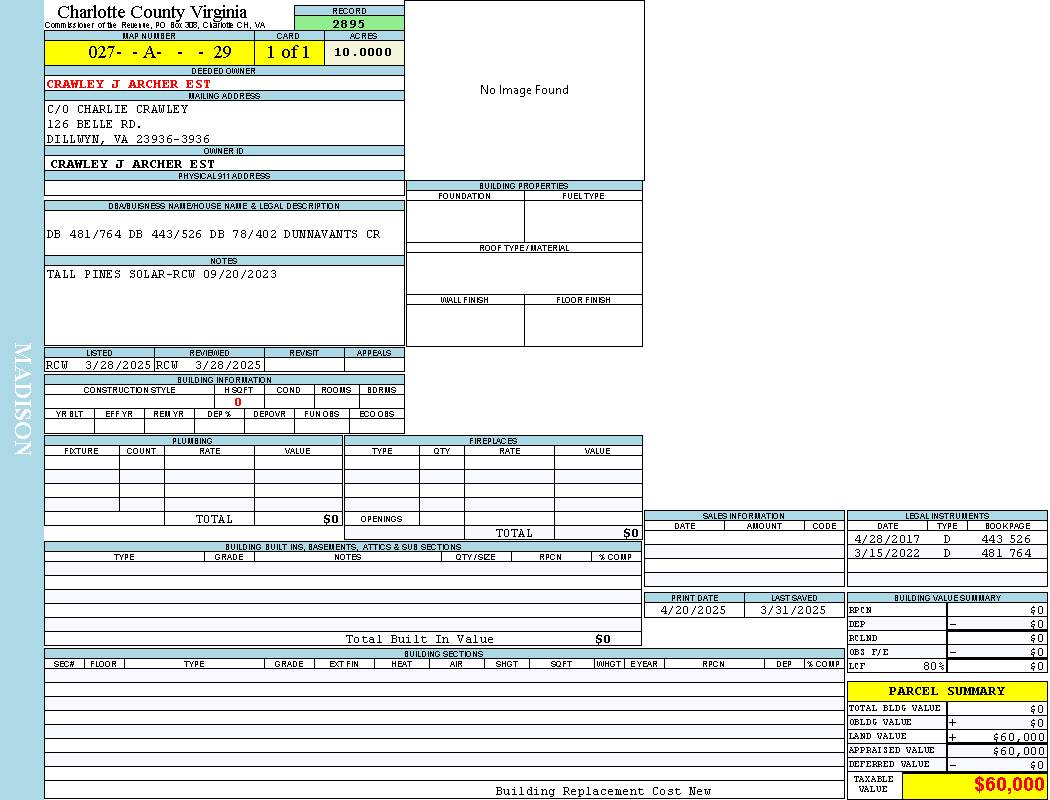Select the 4/28/2017 legal instrument row
Image resolution: width=1050 pixels, height=800 pixels.
tap(946, 539)
